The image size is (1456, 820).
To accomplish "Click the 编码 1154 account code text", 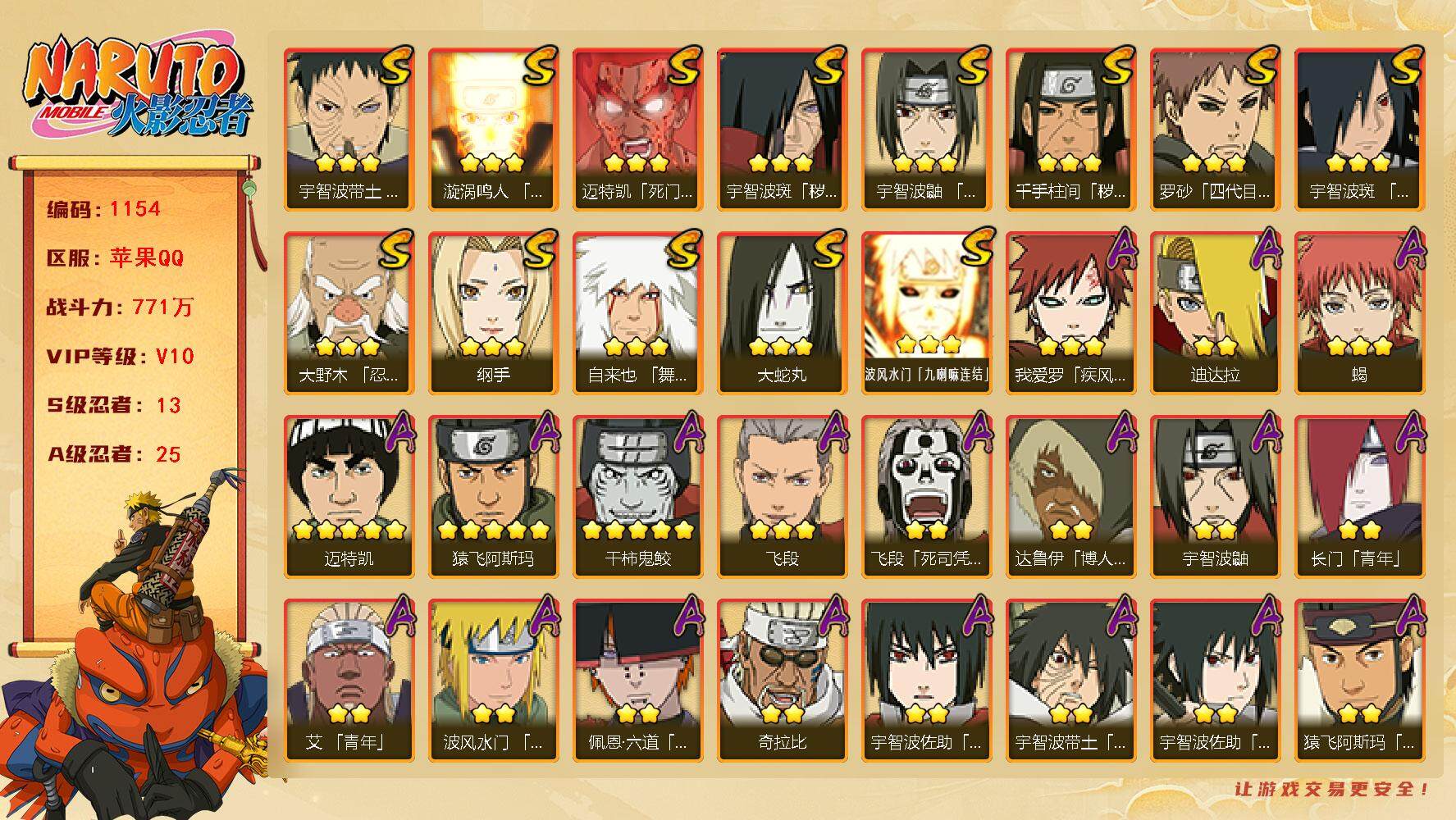I will [103, 209].
